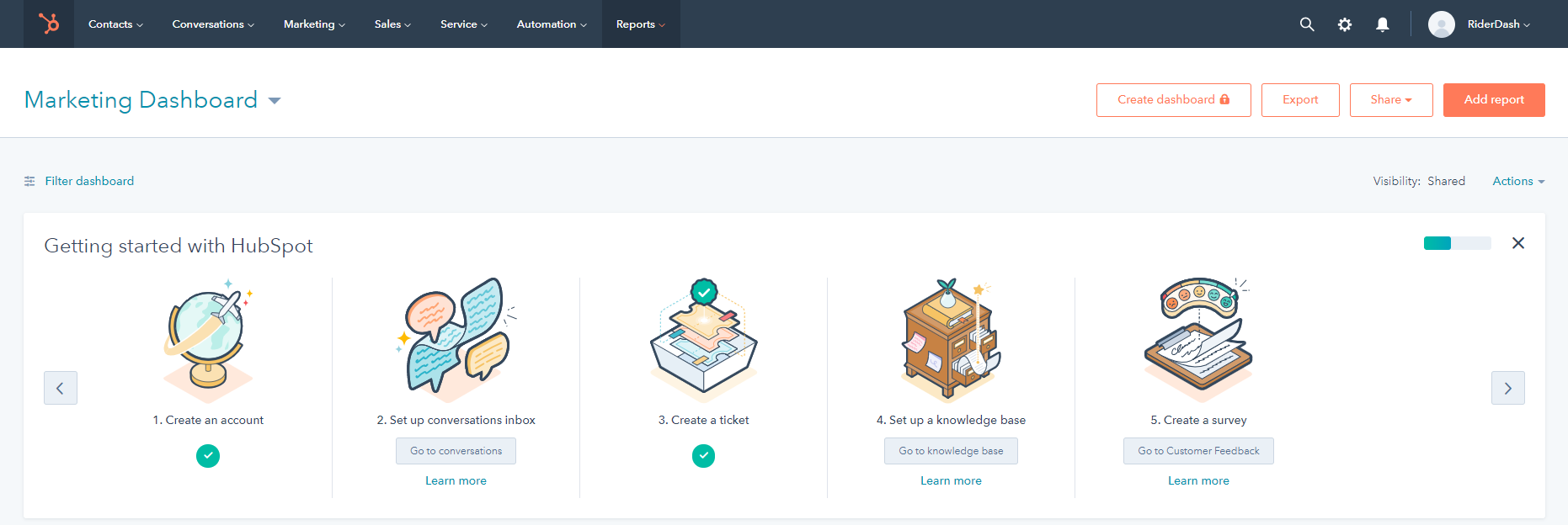Open settings gear icon

coord(1345,24)
